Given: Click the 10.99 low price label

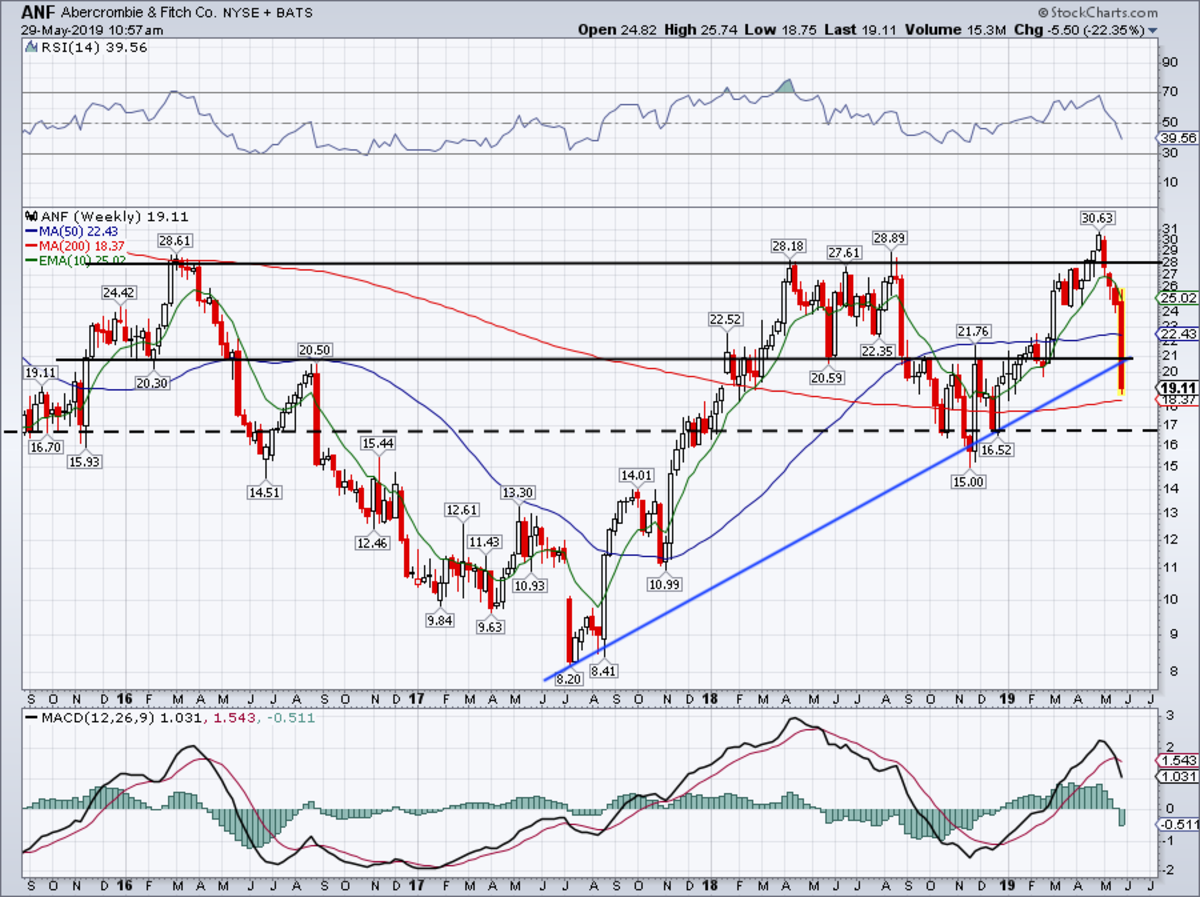Looking at the screenshot, I should click(x=664, y=584).
